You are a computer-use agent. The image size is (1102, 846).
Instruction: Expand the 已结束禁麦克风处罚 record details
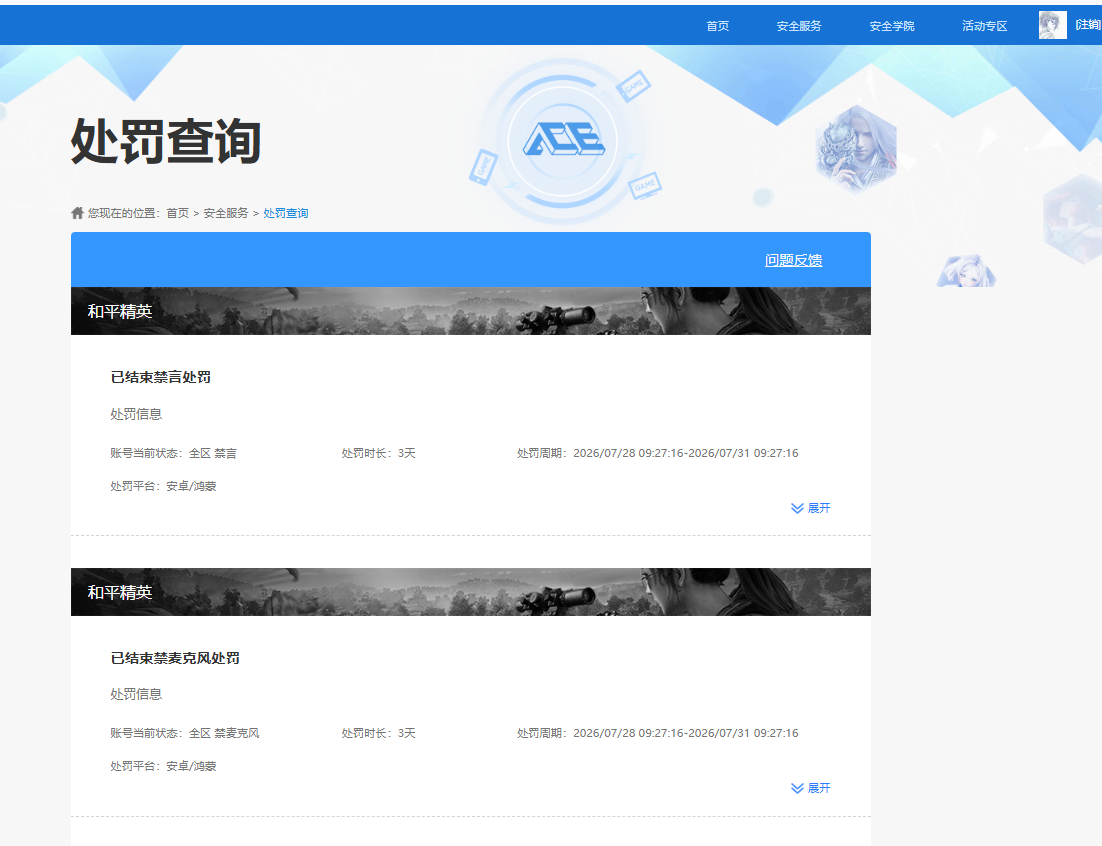tap(810, 788)
